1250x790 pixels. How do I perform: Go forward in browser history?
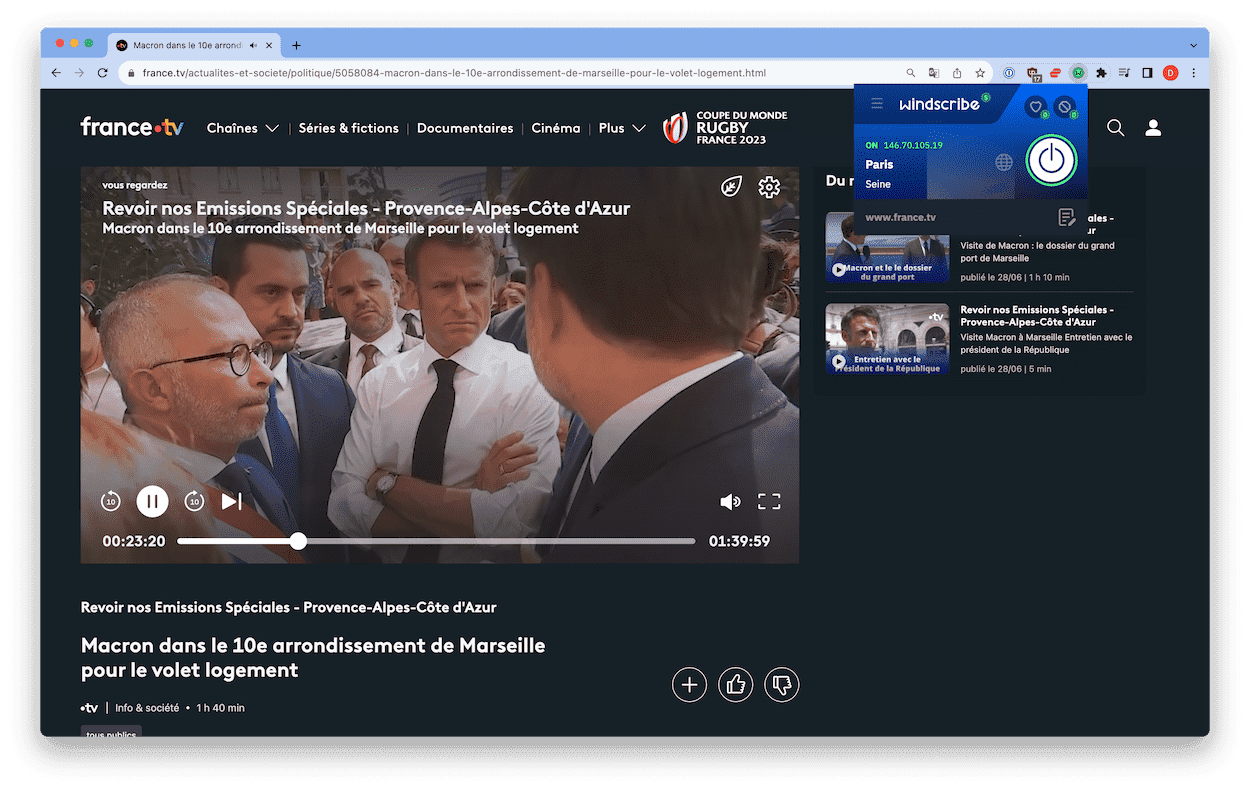(x=79, y=73)
